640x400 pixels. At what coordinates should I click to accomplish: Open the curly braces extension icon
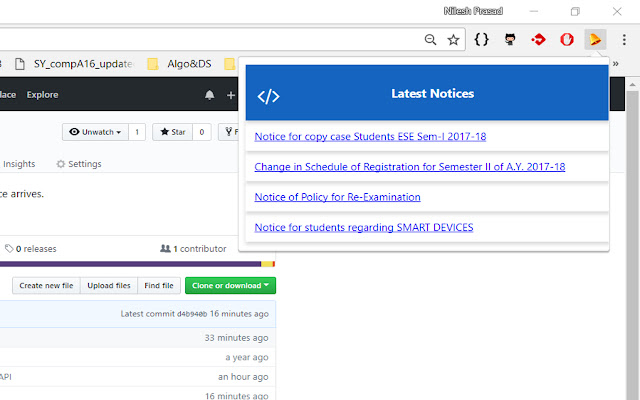[481, 39]
